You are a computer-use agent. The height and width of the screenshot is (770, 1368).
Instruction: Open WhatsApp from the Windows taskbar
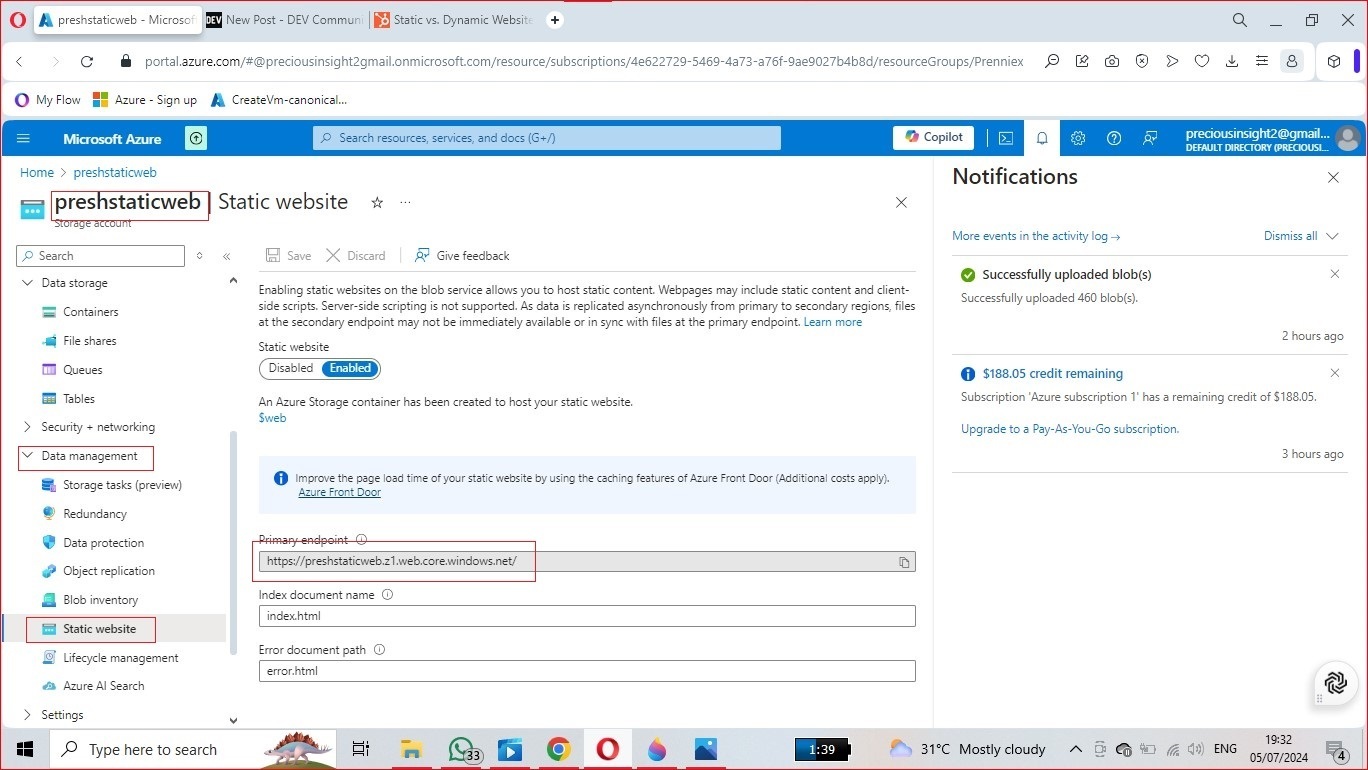pos(462,749)
